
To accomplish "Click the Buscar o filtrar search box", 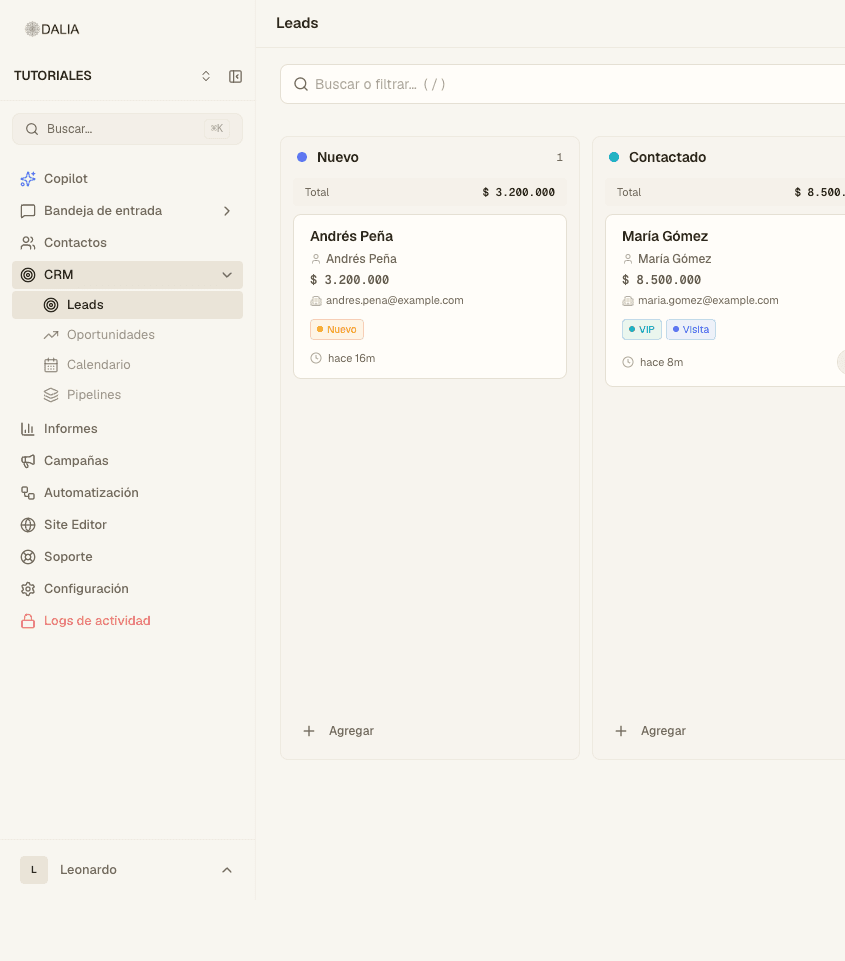I will coord(563,84).
